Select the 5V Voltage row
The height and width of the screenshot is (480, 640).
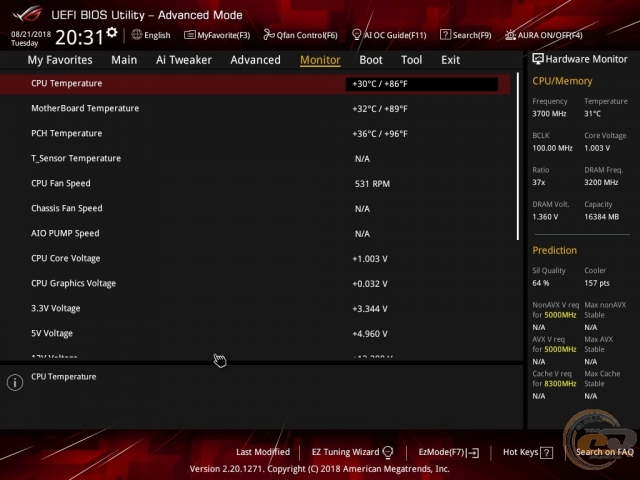(255, 333)
